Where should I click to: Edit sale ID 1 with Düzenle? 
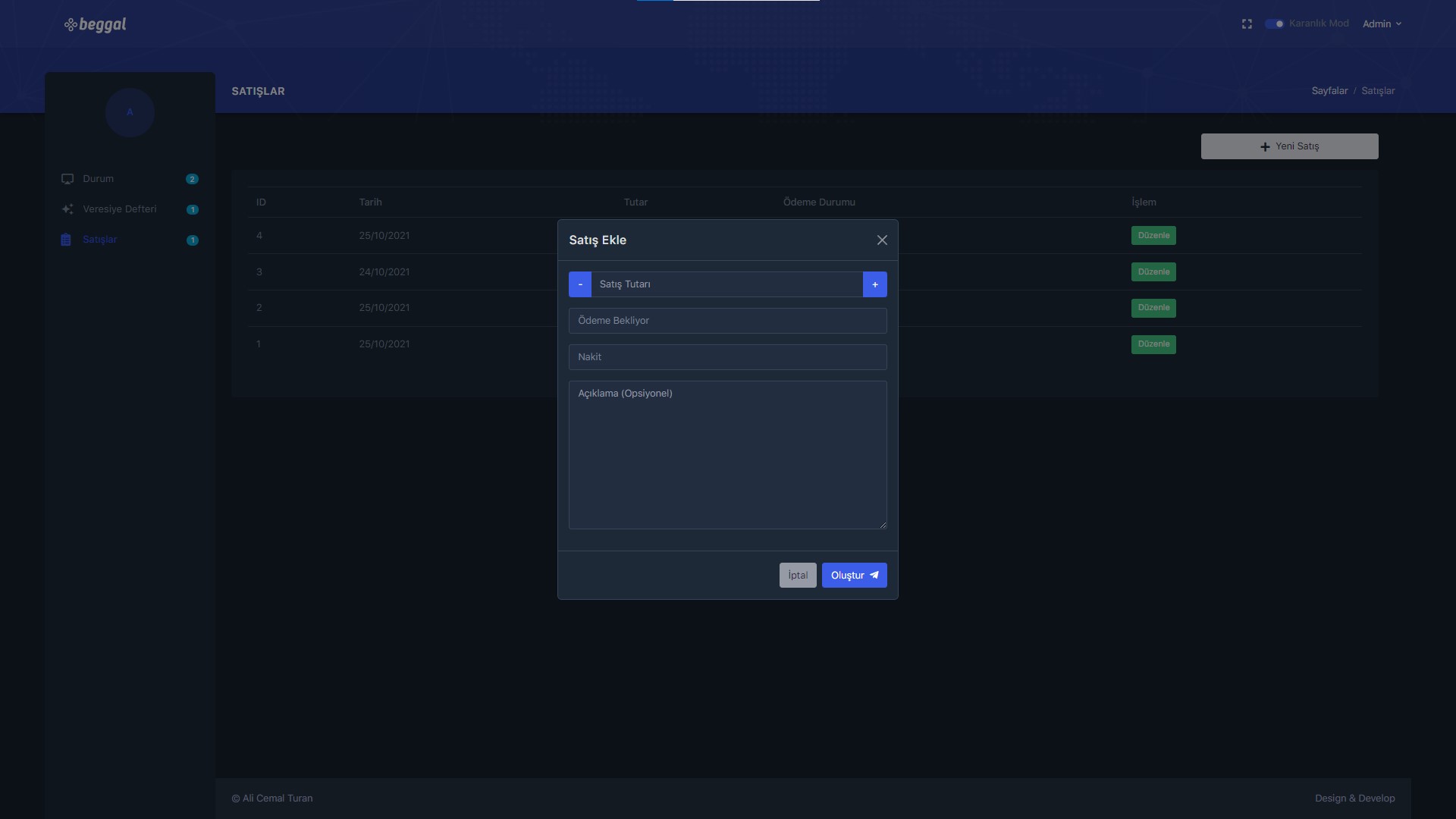(x=1153, y=344)
